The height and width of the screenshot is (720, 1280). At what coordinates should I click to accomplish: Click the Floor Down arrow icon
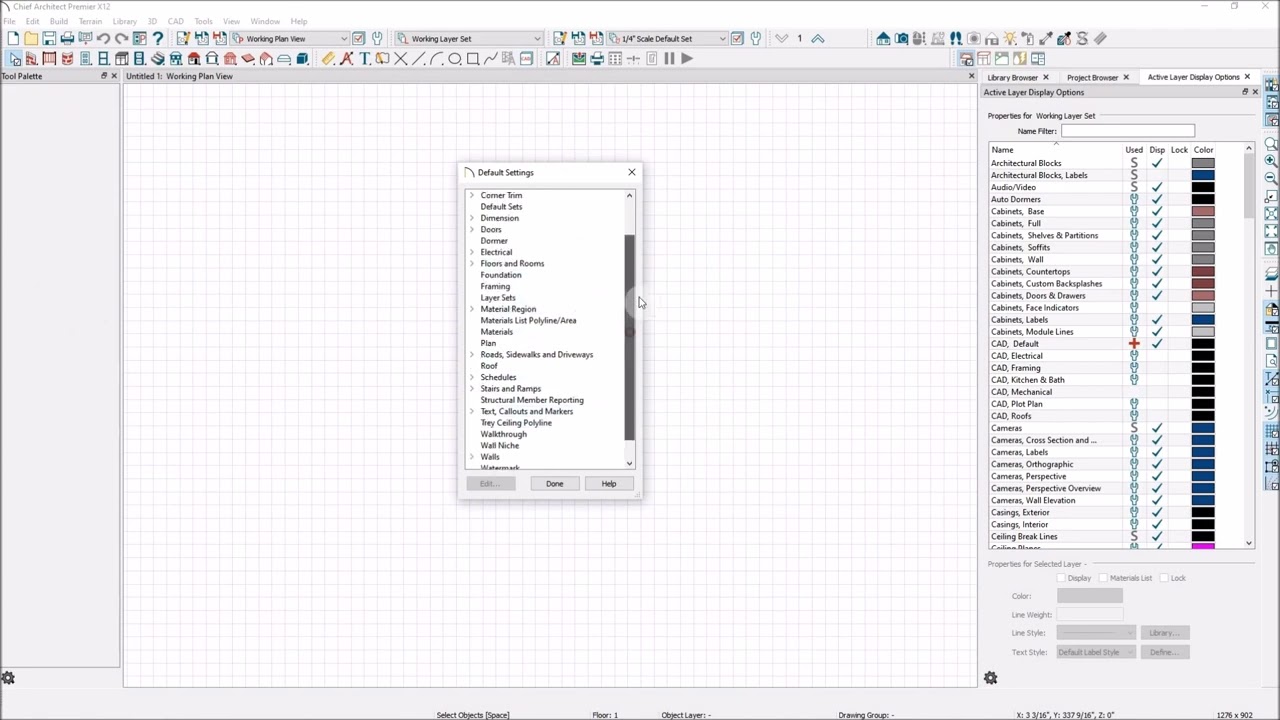(781, 39)
